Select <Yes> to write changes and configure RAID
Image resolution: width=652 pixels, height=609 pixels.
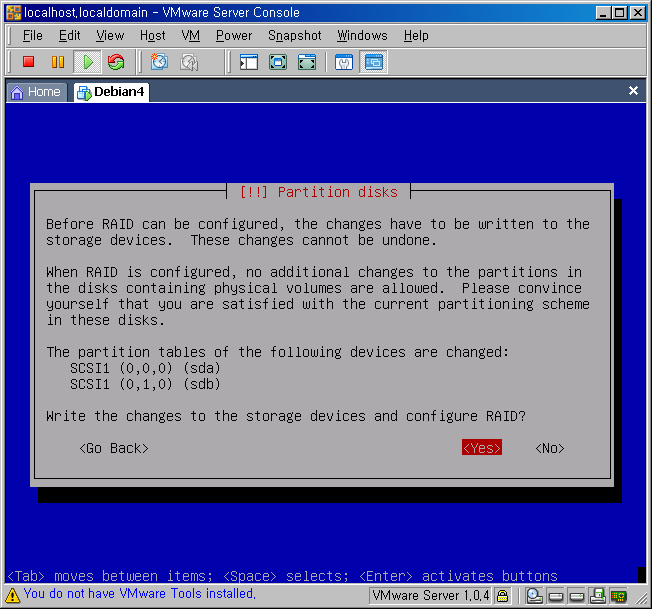[481, 448]
